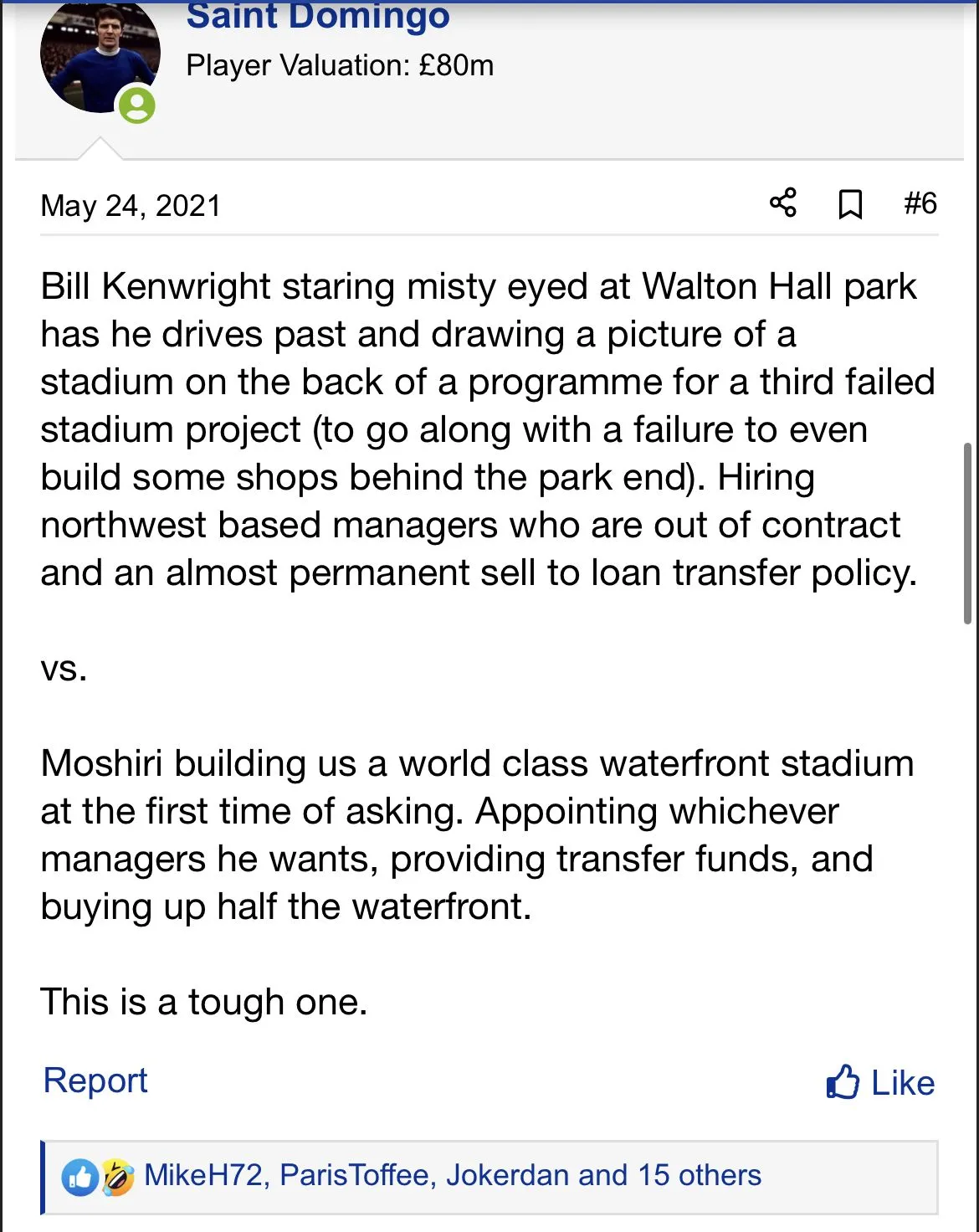Click the Player Valuation: £80m text

pyautogui.click(x=340, y=65)
